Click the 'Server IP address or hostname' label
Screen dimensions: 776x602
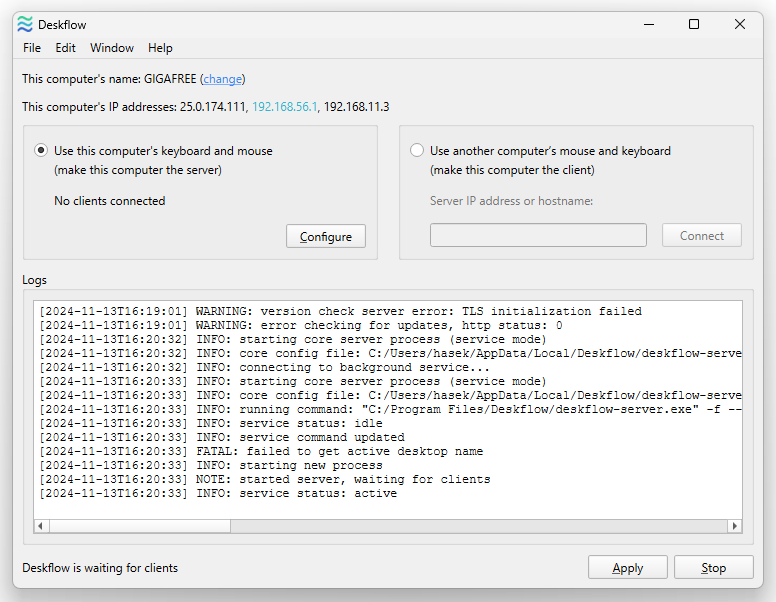511,201
